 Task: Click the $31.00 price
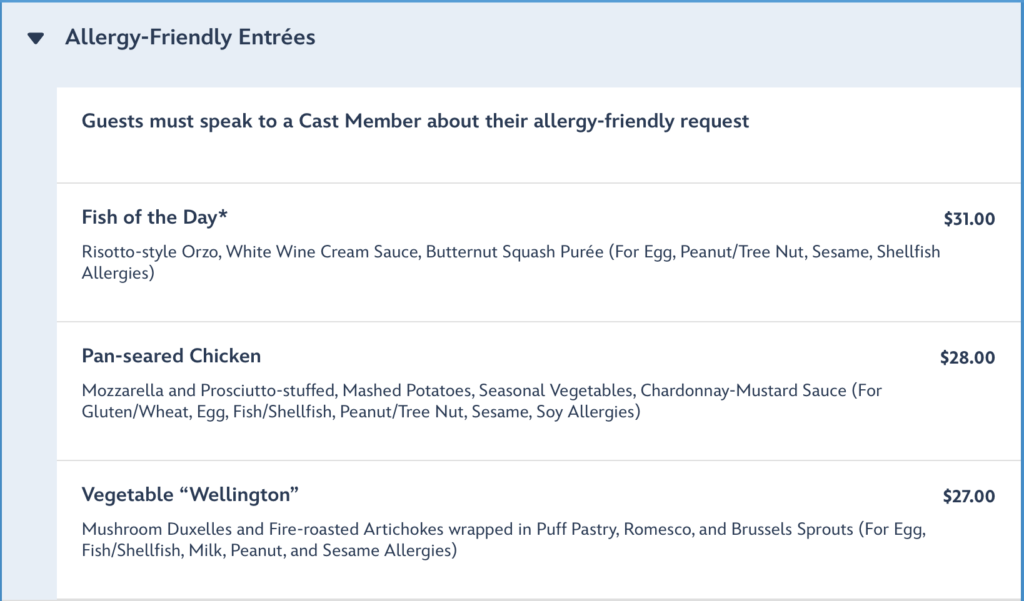tap(969, 219)
